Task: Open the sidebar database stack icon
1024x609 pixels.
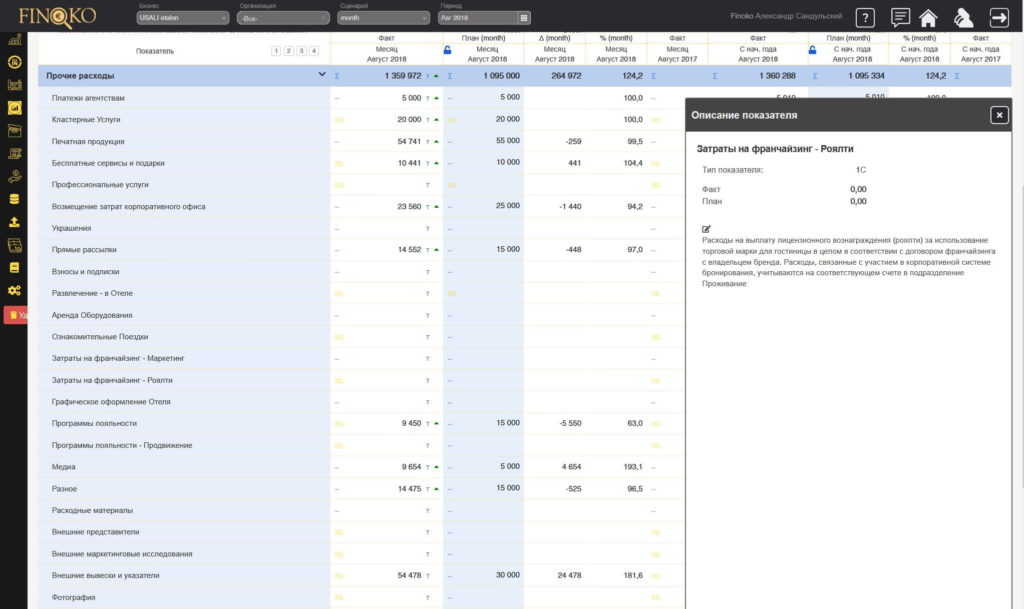Action: click(x=14, y=199)
